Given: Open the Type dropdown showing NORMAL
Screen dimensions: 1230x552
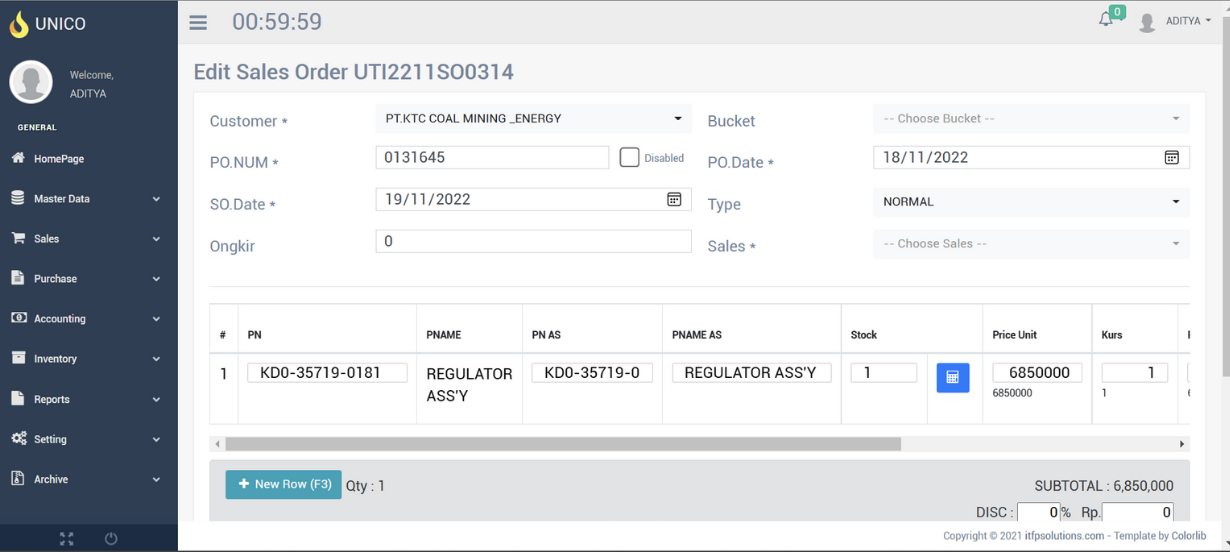Looking at the screenshot, I should click(x=1030, y=202).
